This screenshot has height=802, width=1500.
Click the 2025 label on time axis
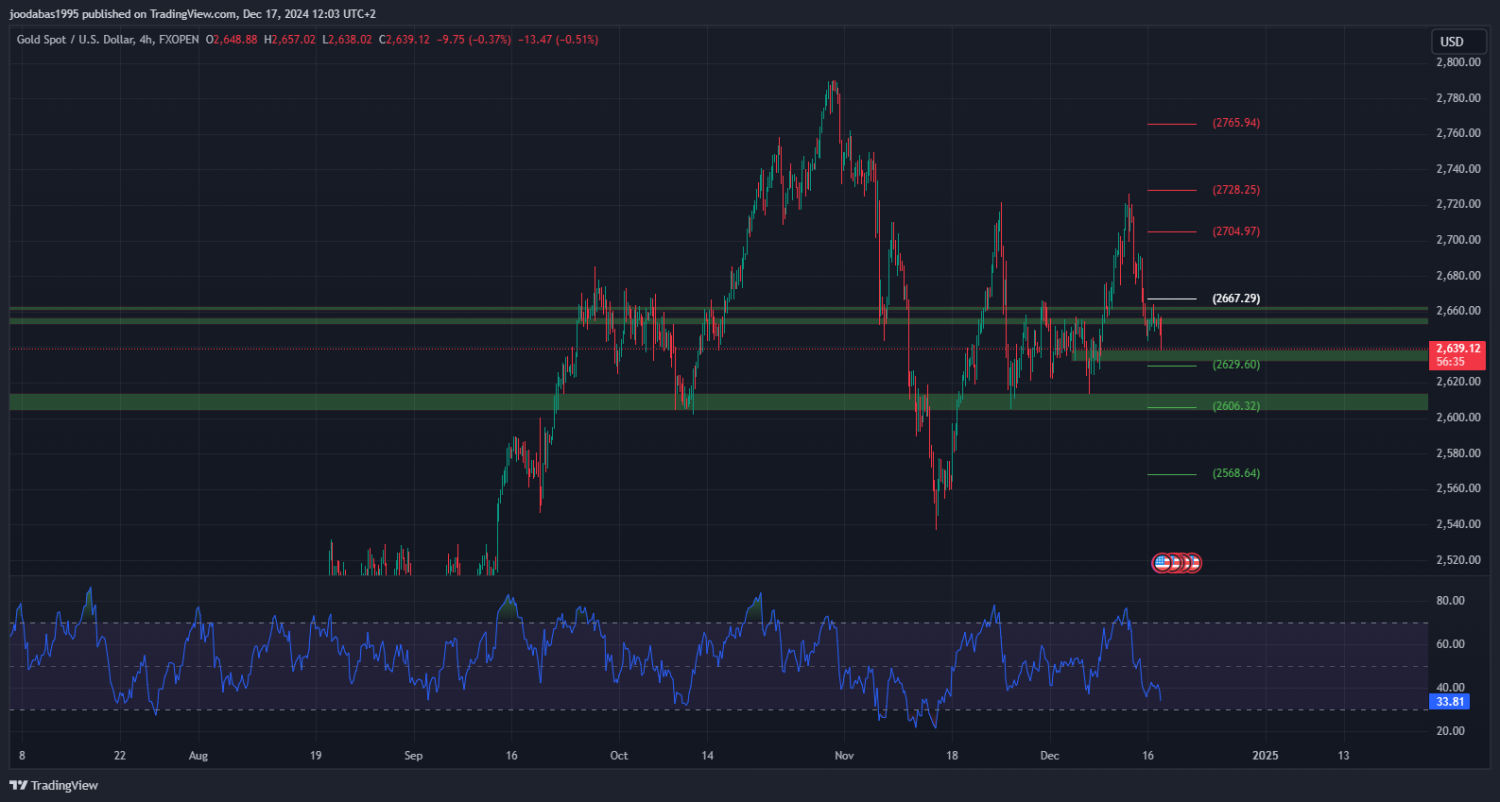[1265, 756]
